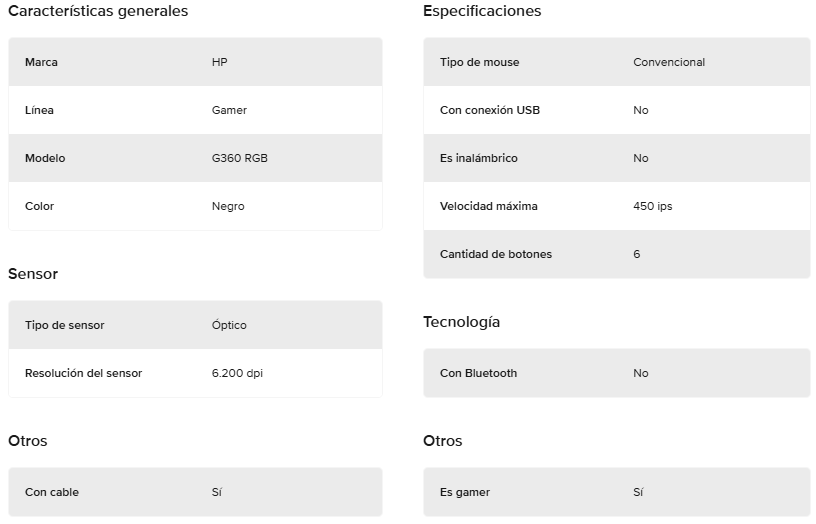Click the Es inalámbrico row label
Screen dimensions: 816x524
[x=478, y=158]
